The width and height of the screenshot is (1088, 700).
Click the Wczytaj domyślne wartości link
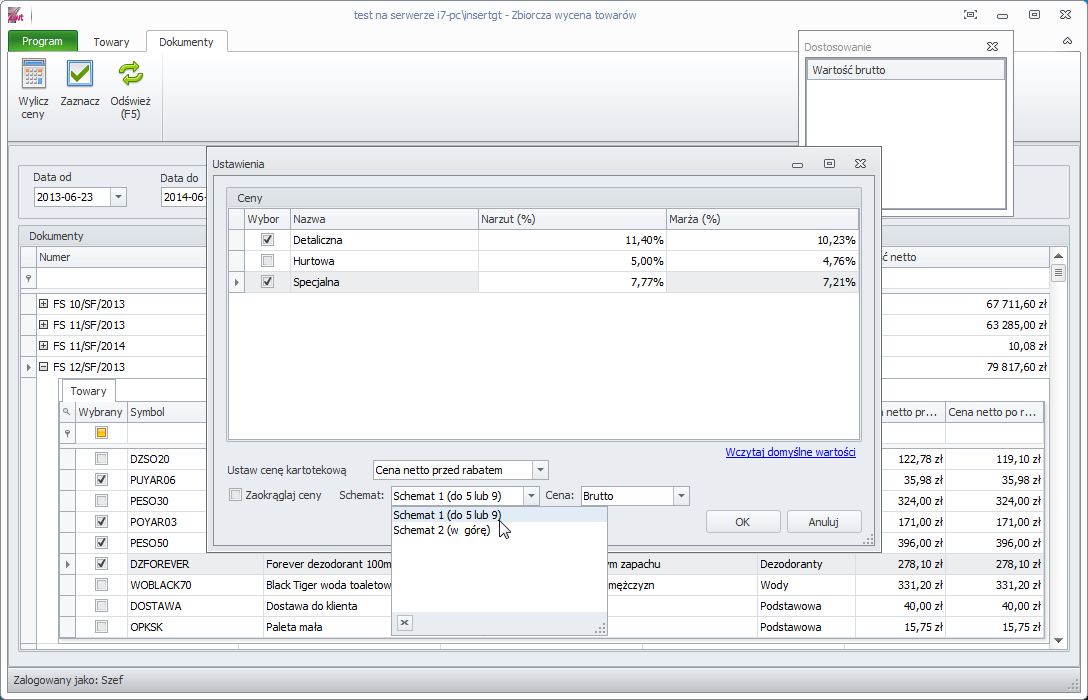pyautogui.click(x=790, y=452)
